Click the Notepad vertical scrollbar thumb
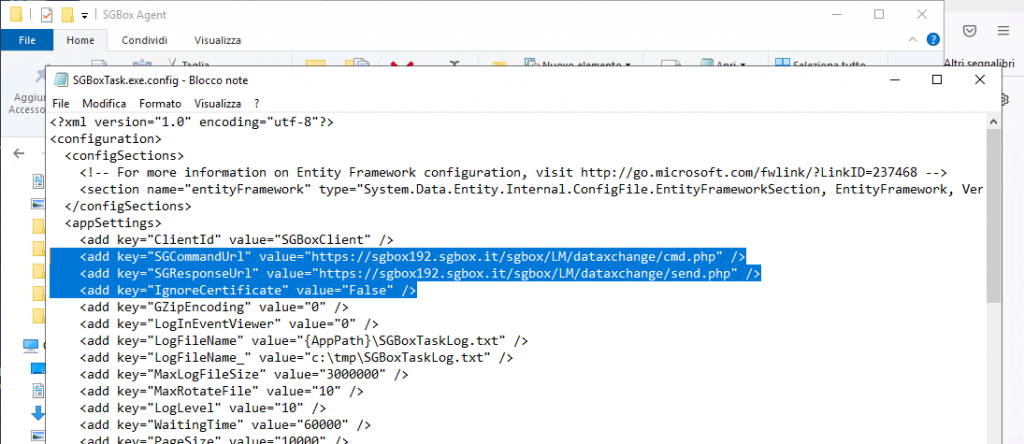Viewport: 1024px width, 444px height. click(x=993, y=215)
